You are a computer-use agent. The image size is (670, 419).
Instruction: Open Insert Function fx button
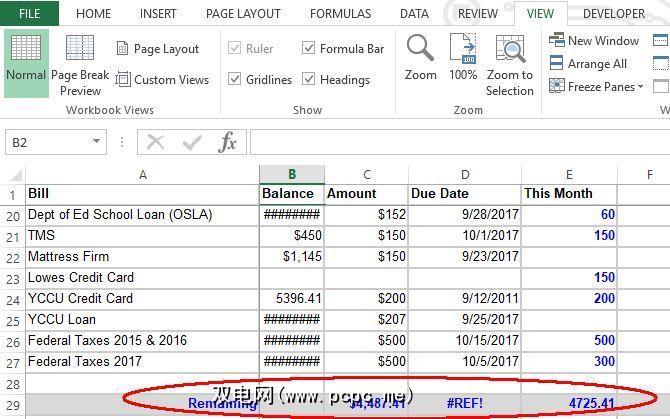[x=227, y=142]
